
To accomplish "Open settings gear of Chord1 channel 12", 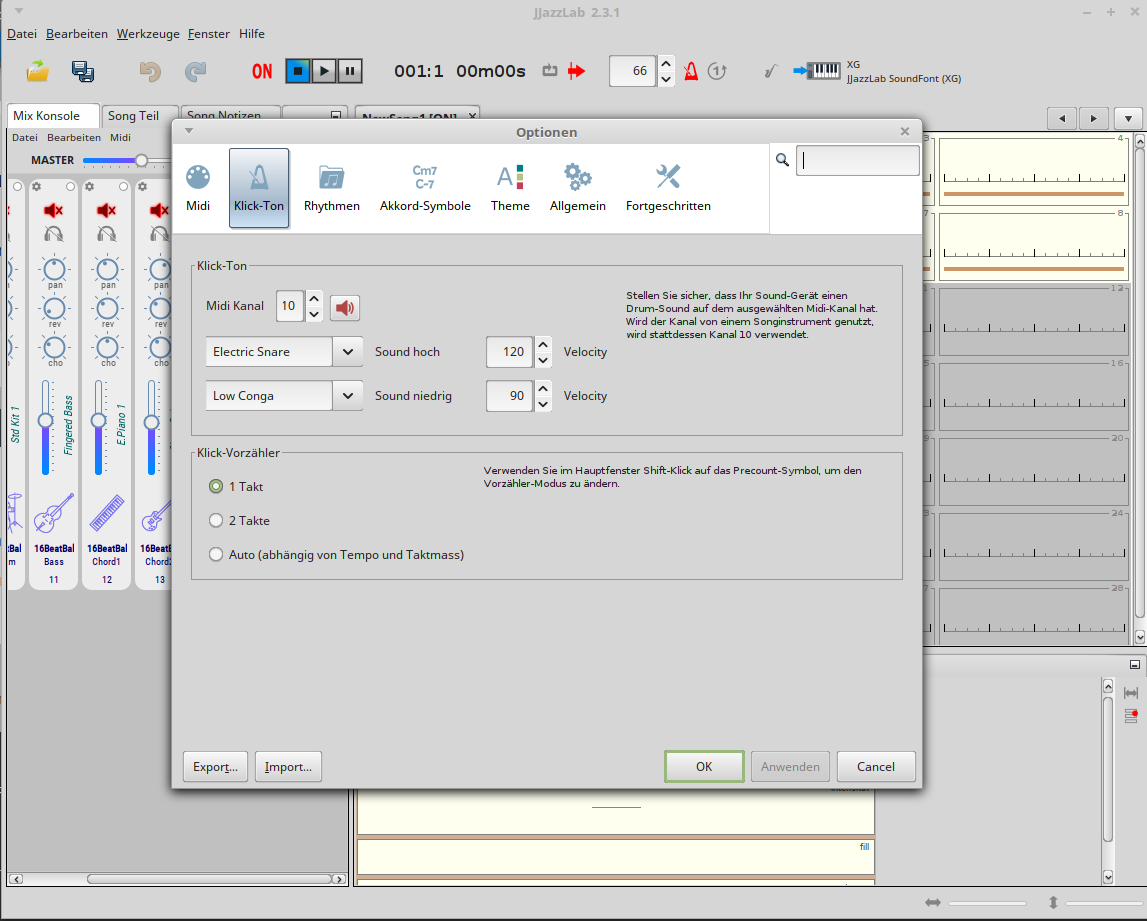I will [89, 187].
